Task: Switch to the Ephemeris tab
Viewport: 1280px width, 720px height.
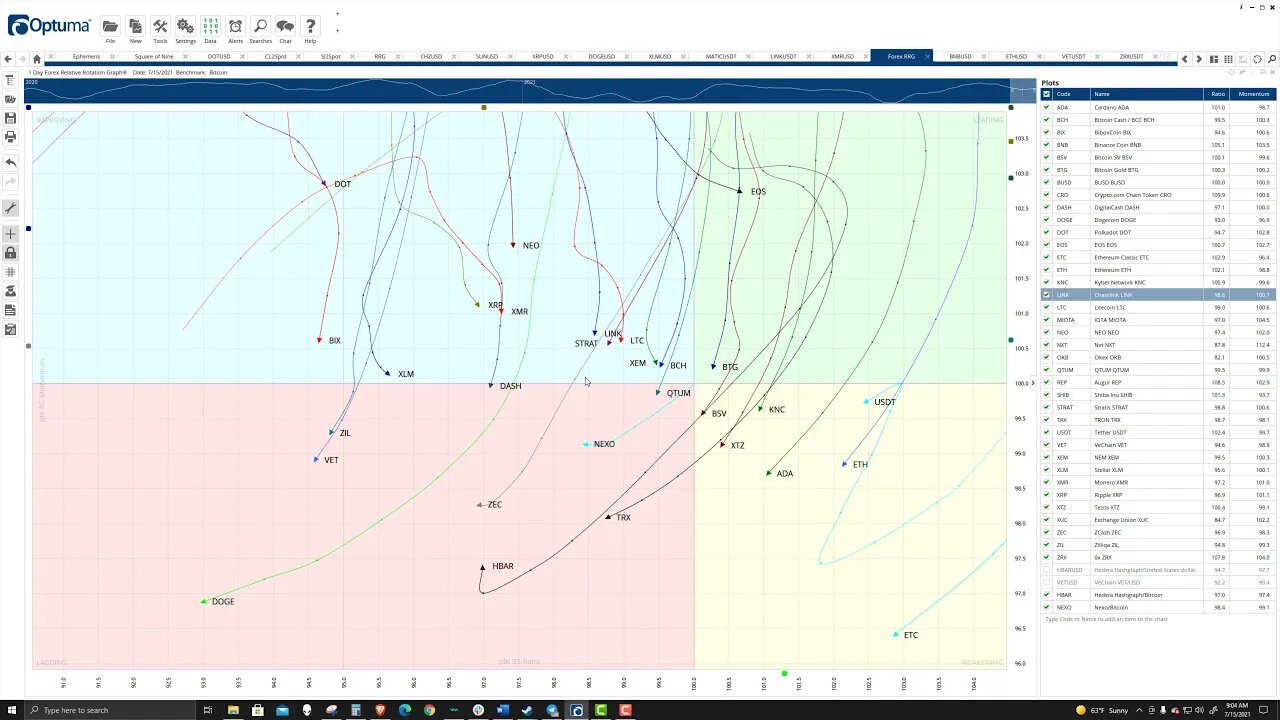Action: (86, 57)
